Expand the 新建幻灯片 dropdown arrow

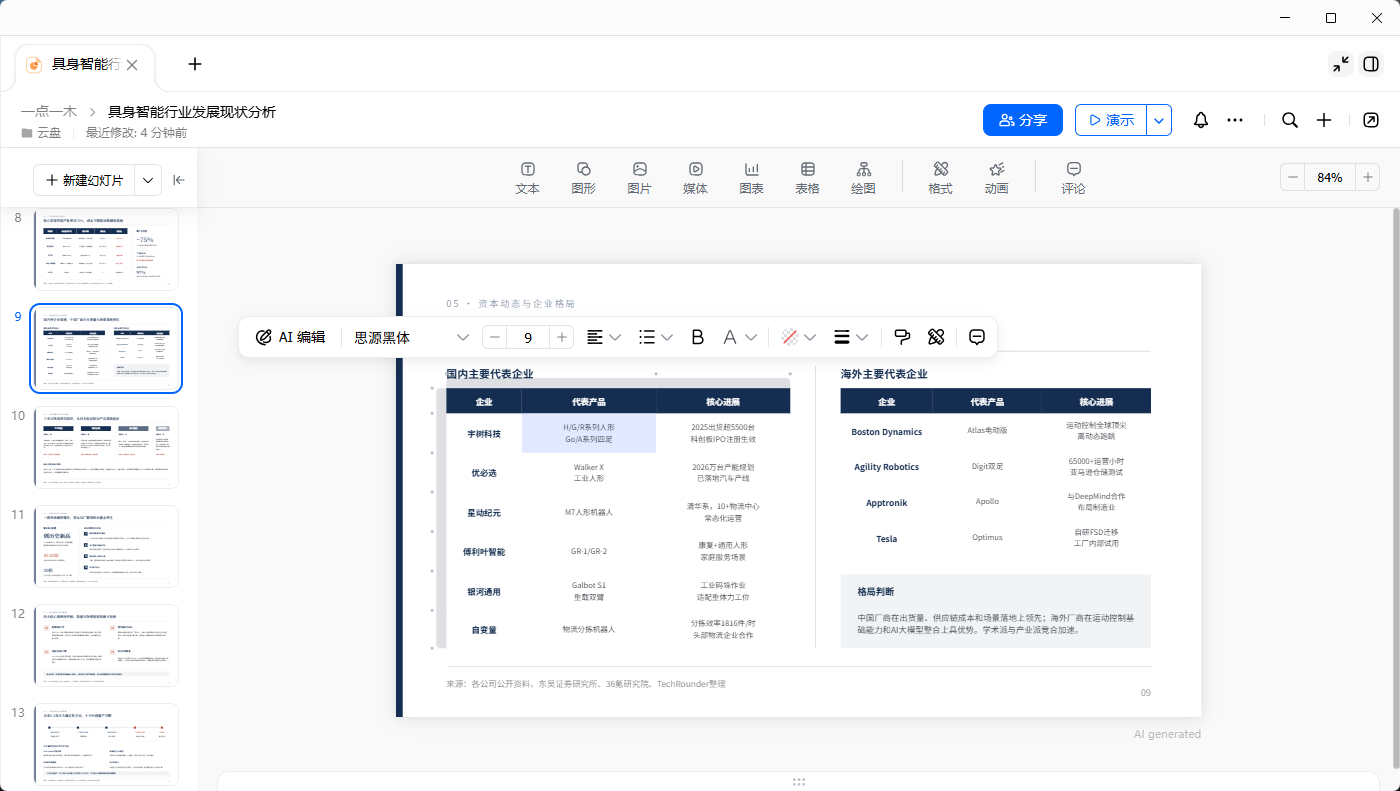tap(148, 180)
